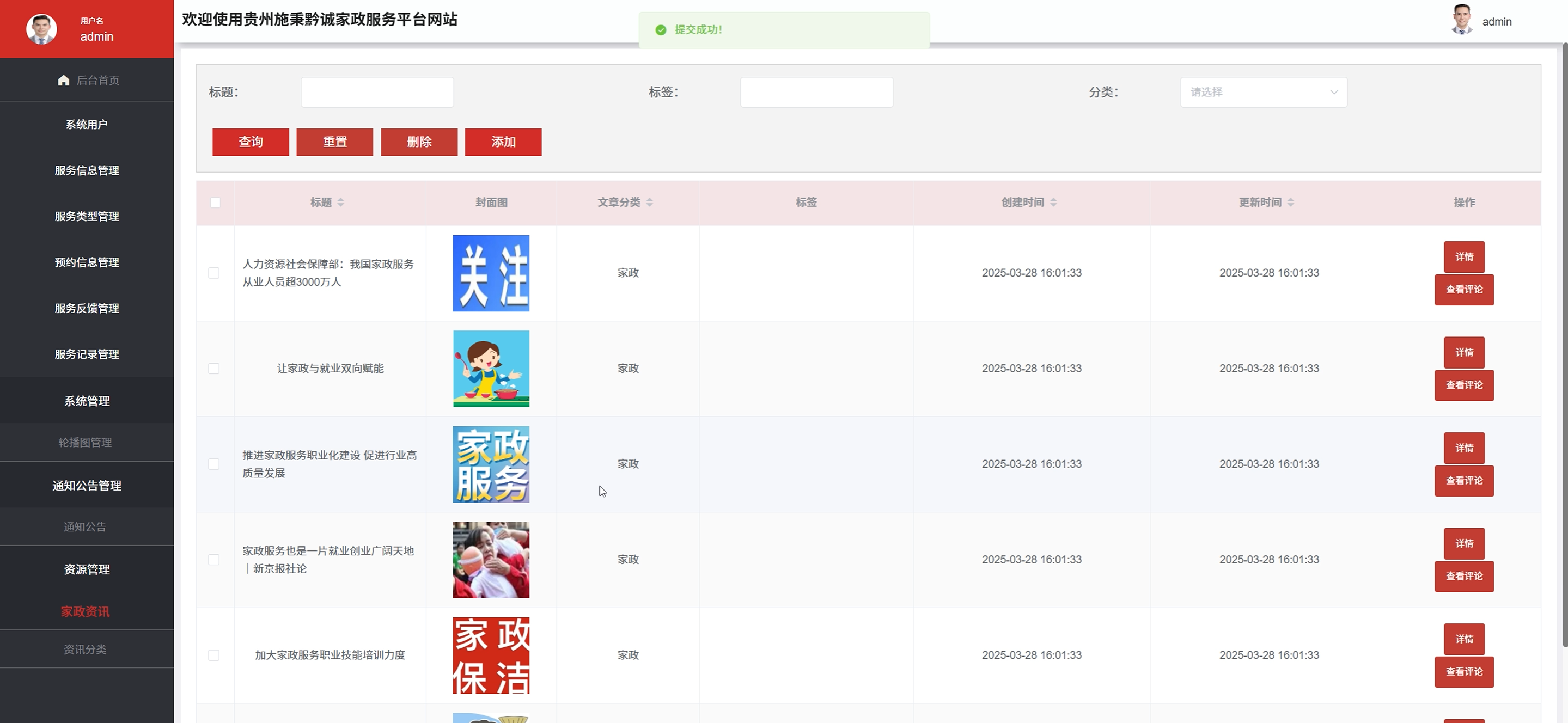This screenshot has height=723, width=1568.
Task: Go to 服务信息管理 in the sidebar
Action: click(87, 170)
